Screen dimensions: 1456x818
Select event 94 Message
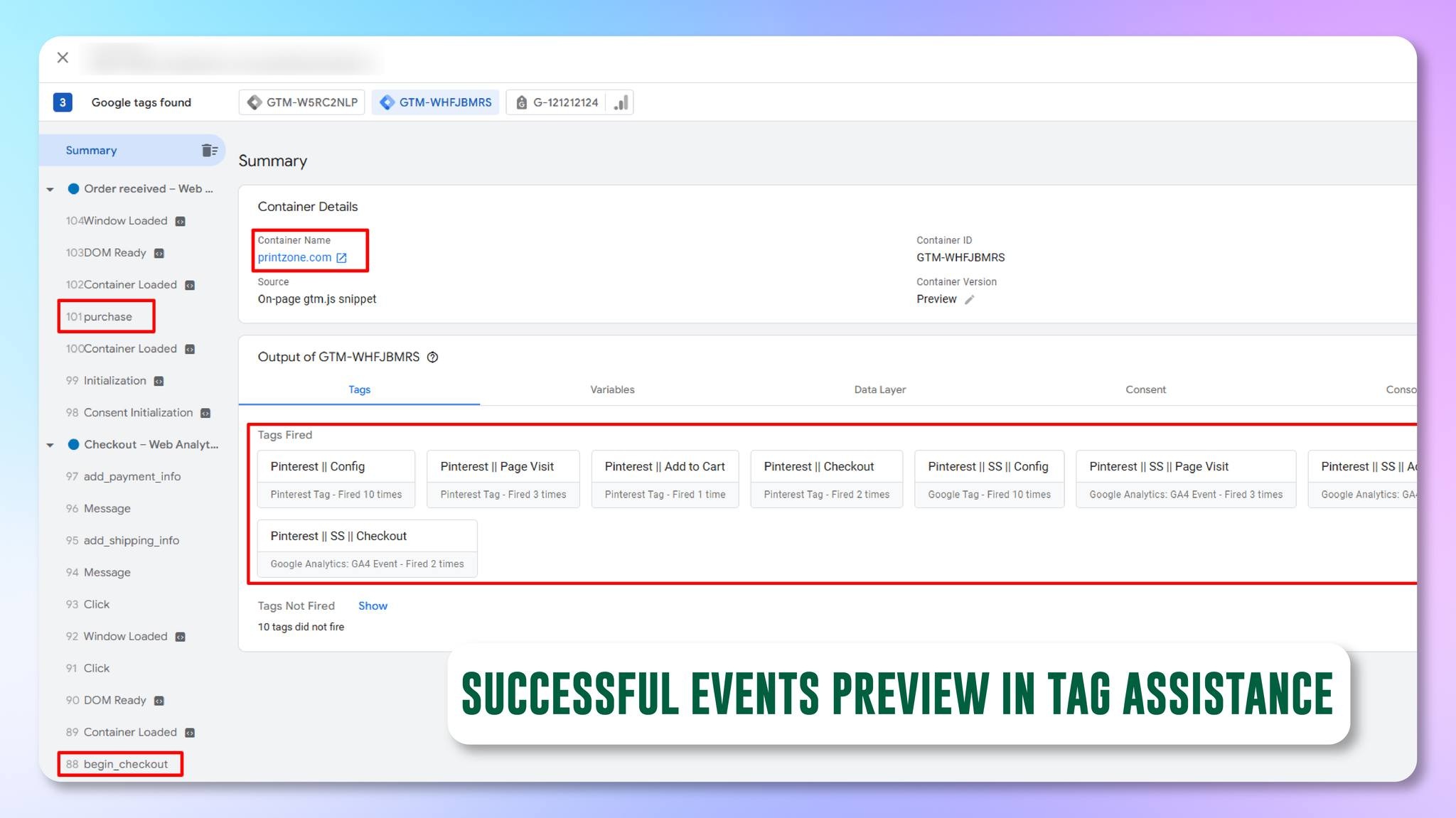[x=98, y=573]
